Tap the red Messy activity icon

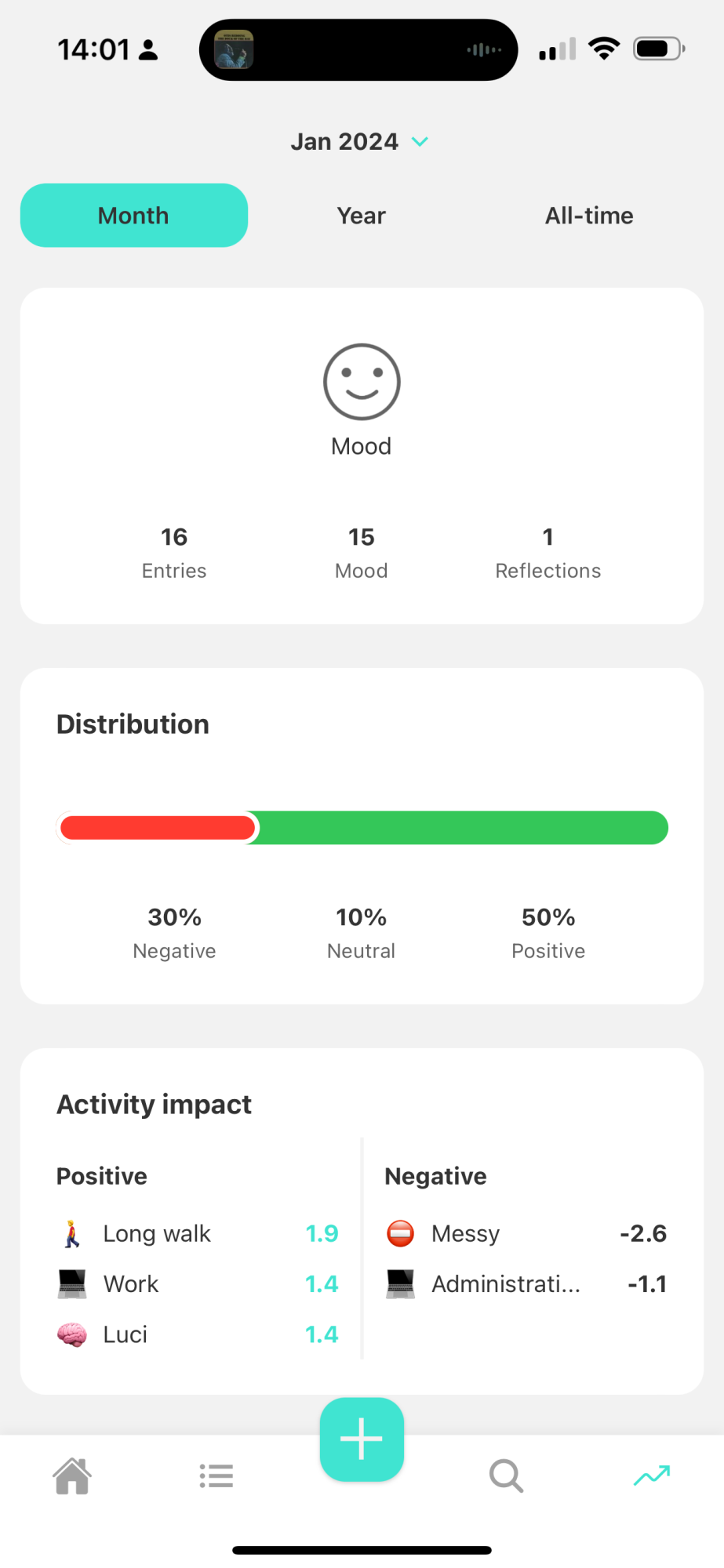[400, 1233]
